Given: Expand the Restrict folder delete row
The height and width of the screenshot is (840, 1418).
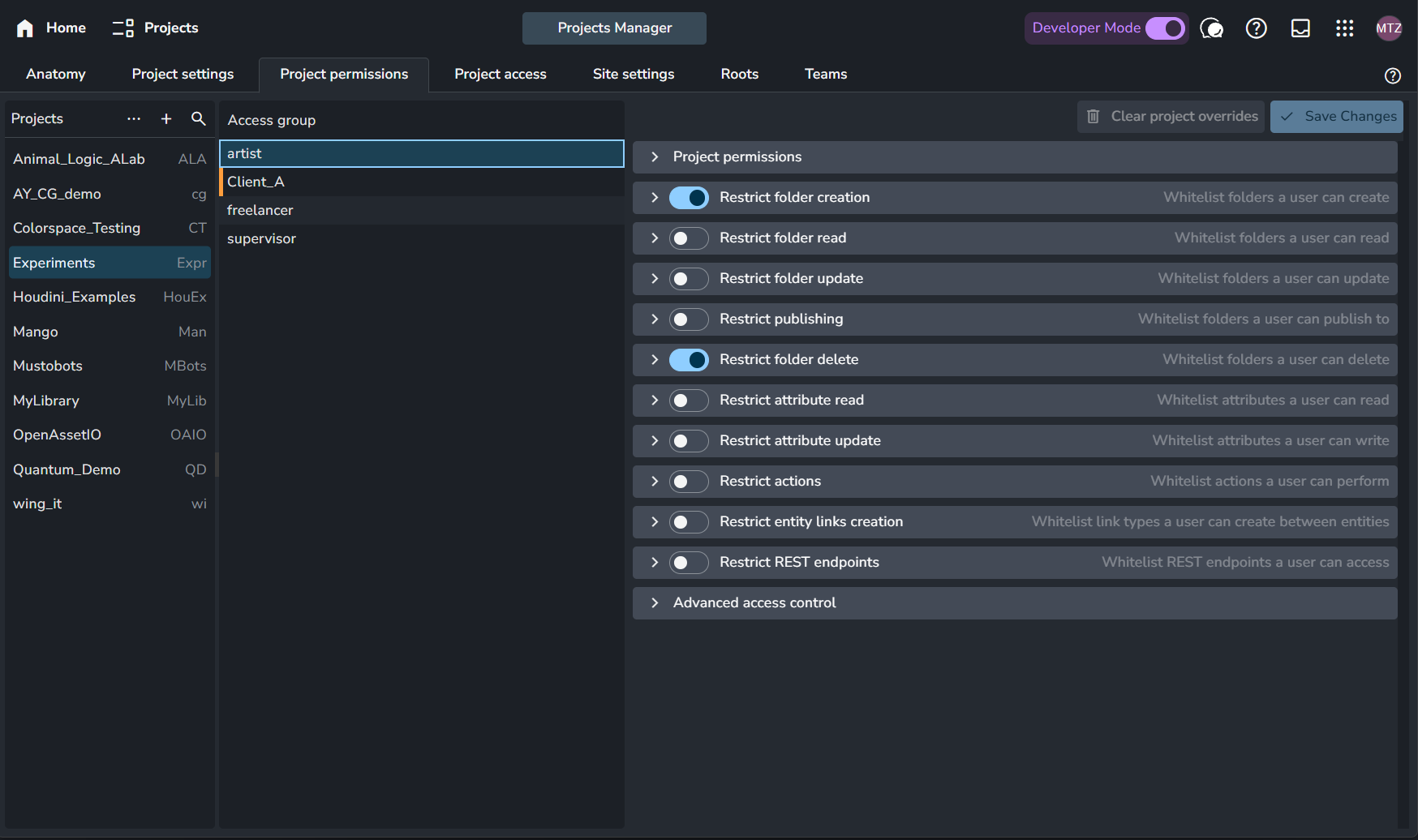Looking at the screenshot, I should pos(655,360).
